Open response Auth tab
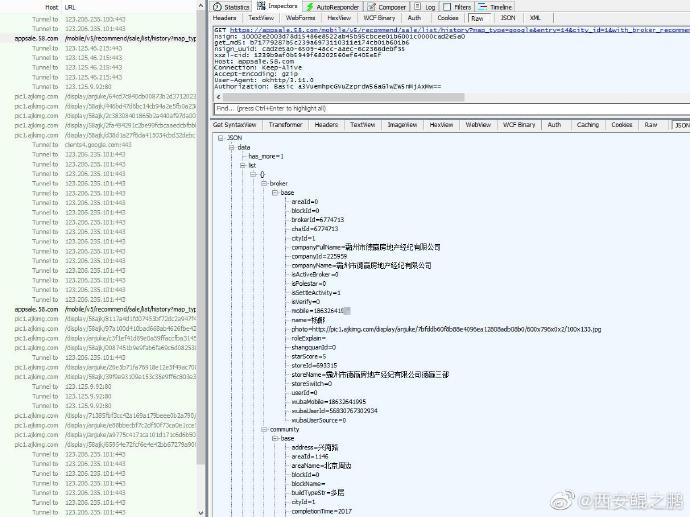Screen dimensions: 690x517 point(554,125)
